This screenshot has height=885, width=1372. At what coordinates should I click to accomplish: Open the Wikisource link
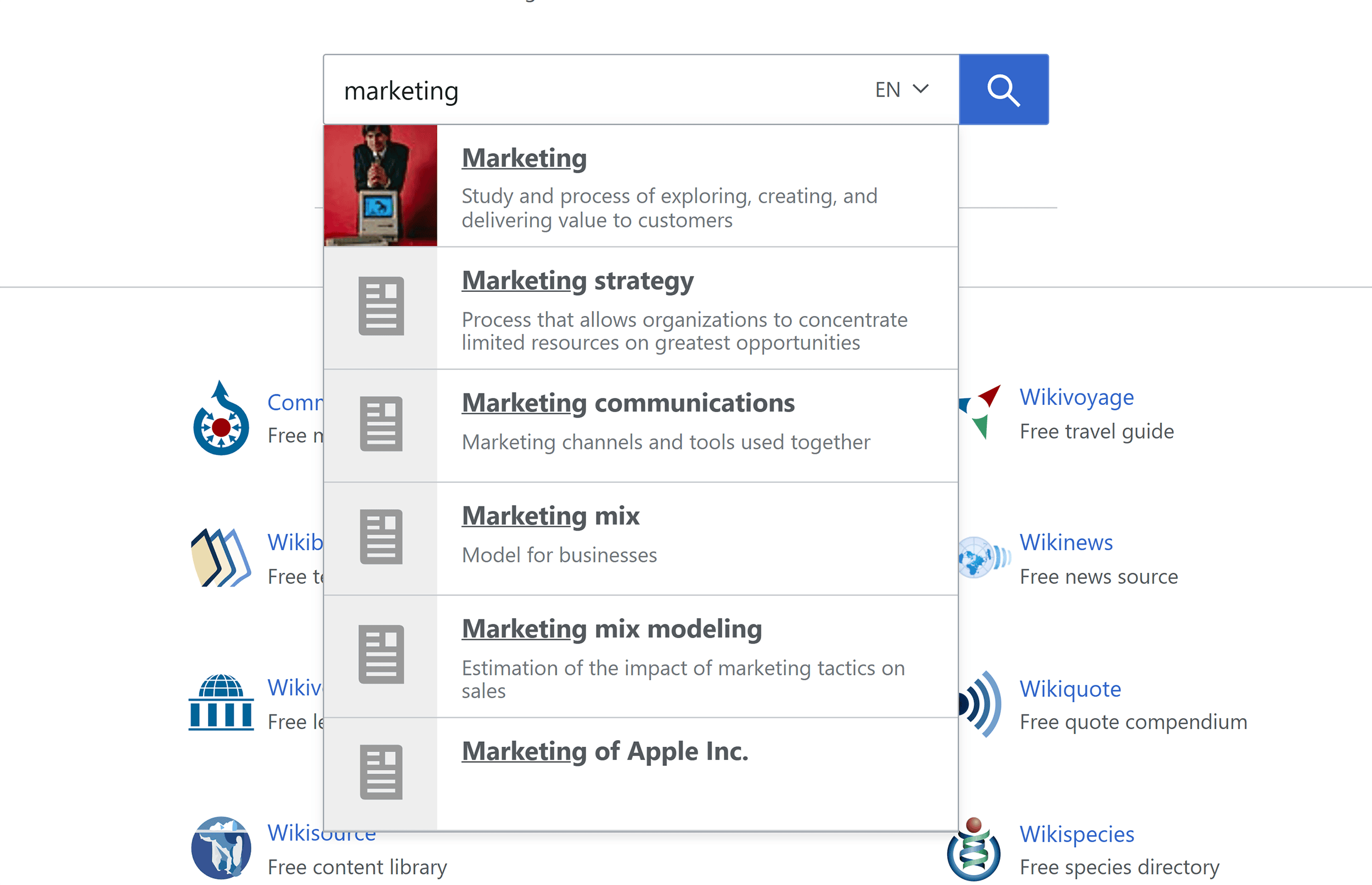[x=322, y=833]
